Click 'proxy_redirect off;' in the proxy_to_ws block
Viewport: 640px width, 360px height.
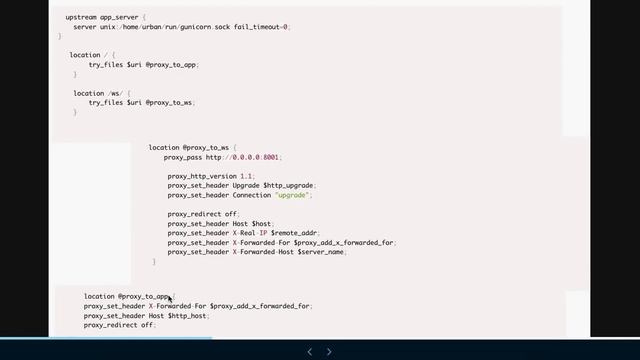(203, 214)
